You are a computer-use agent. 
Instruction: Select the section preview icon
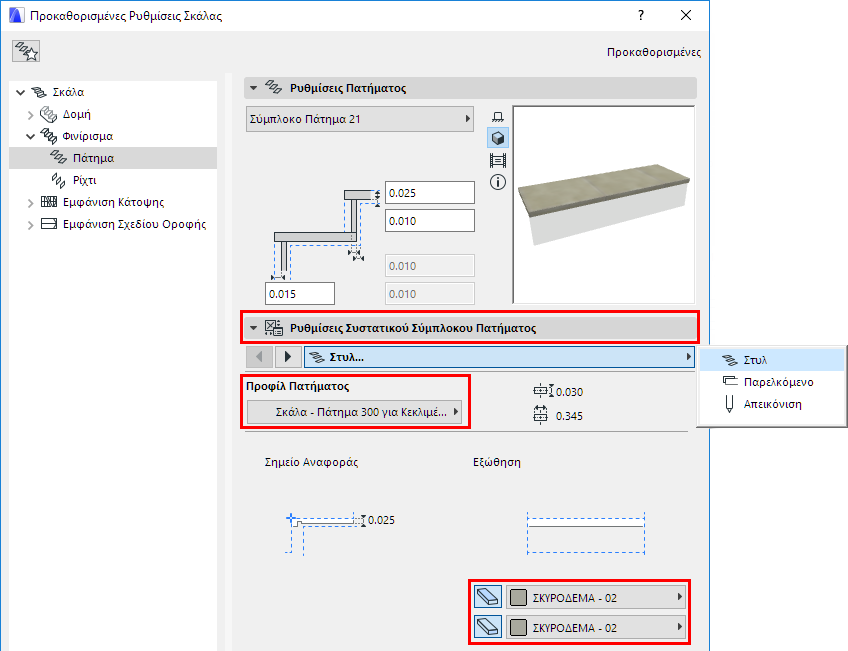pyautogui.click(x=498, y=160)
